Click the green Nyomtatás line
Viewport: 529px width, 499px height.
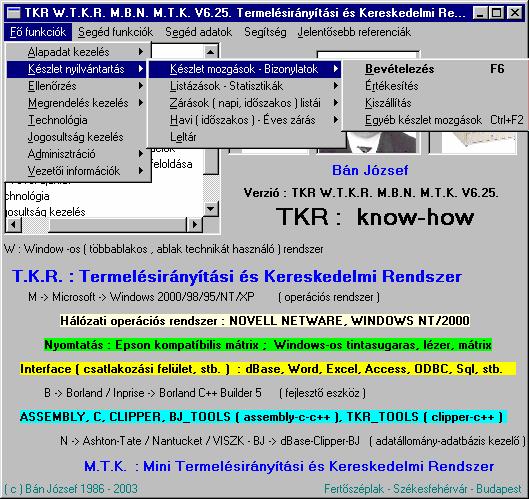click(268, 345)
